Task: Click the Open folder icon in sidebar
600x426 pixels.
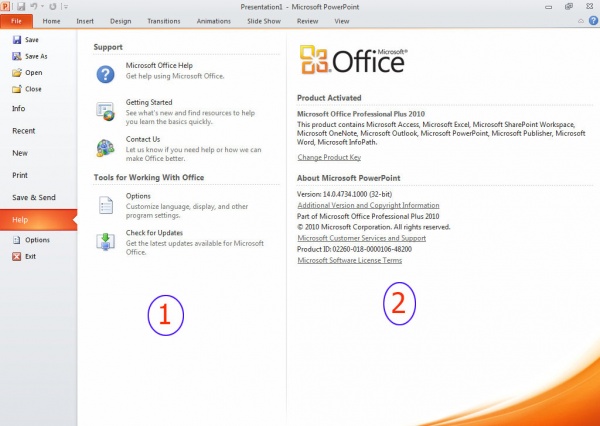Action: point(17,73)
